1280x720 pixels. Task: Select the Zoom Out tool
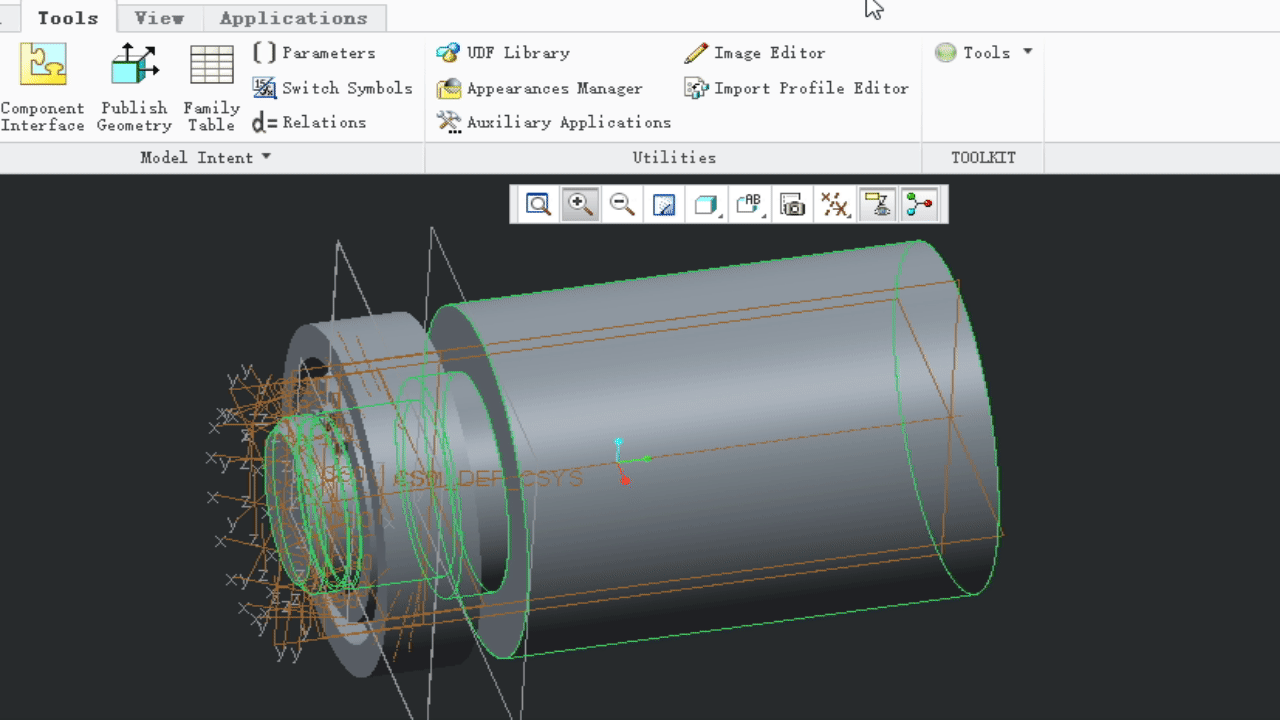click(622, 205)
